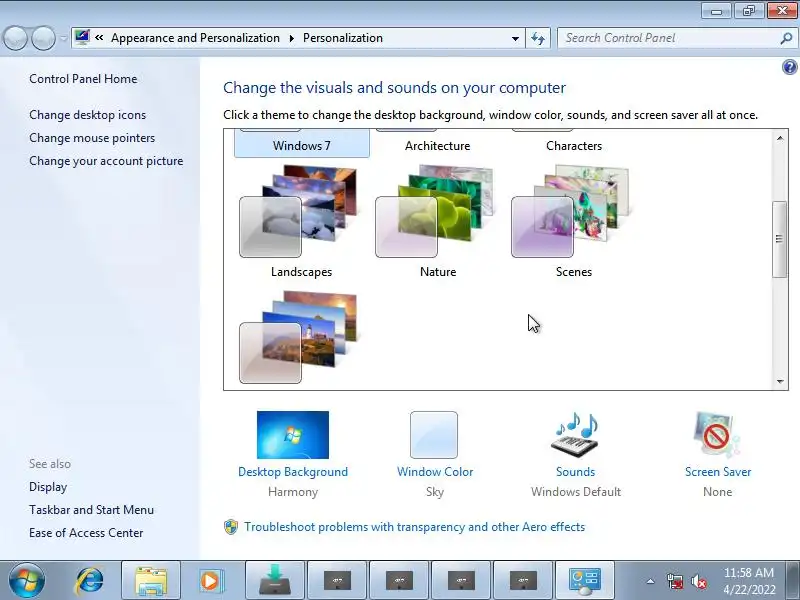Click the Control Panel icon in address bar
Viewport: 800px width, 600px height.
tap(82, 37)
